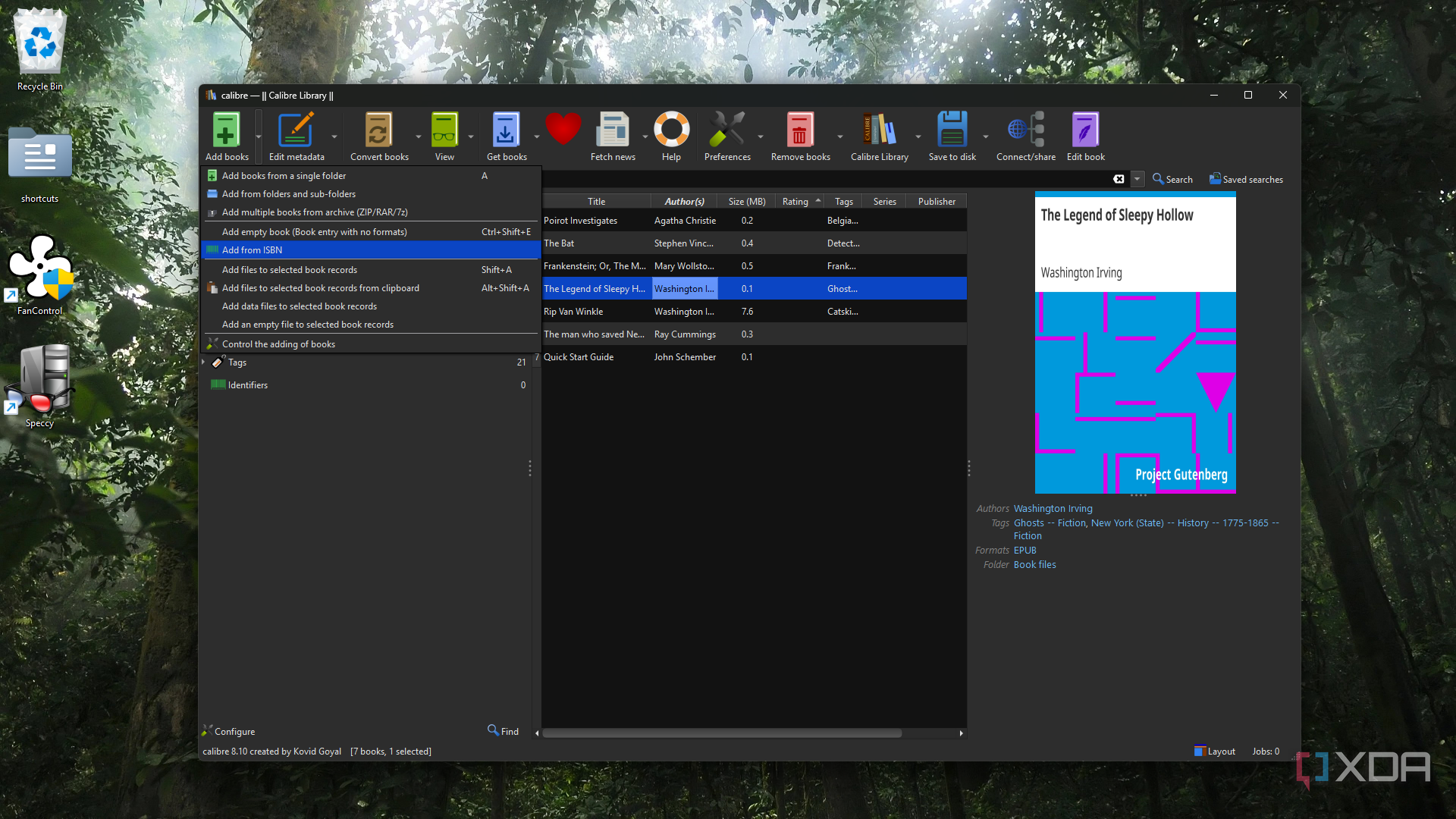This screenshot has width=1456, height=819.
Task: Open the Book files folder link
Action: pyautogui.click(x=1034, y=565)
